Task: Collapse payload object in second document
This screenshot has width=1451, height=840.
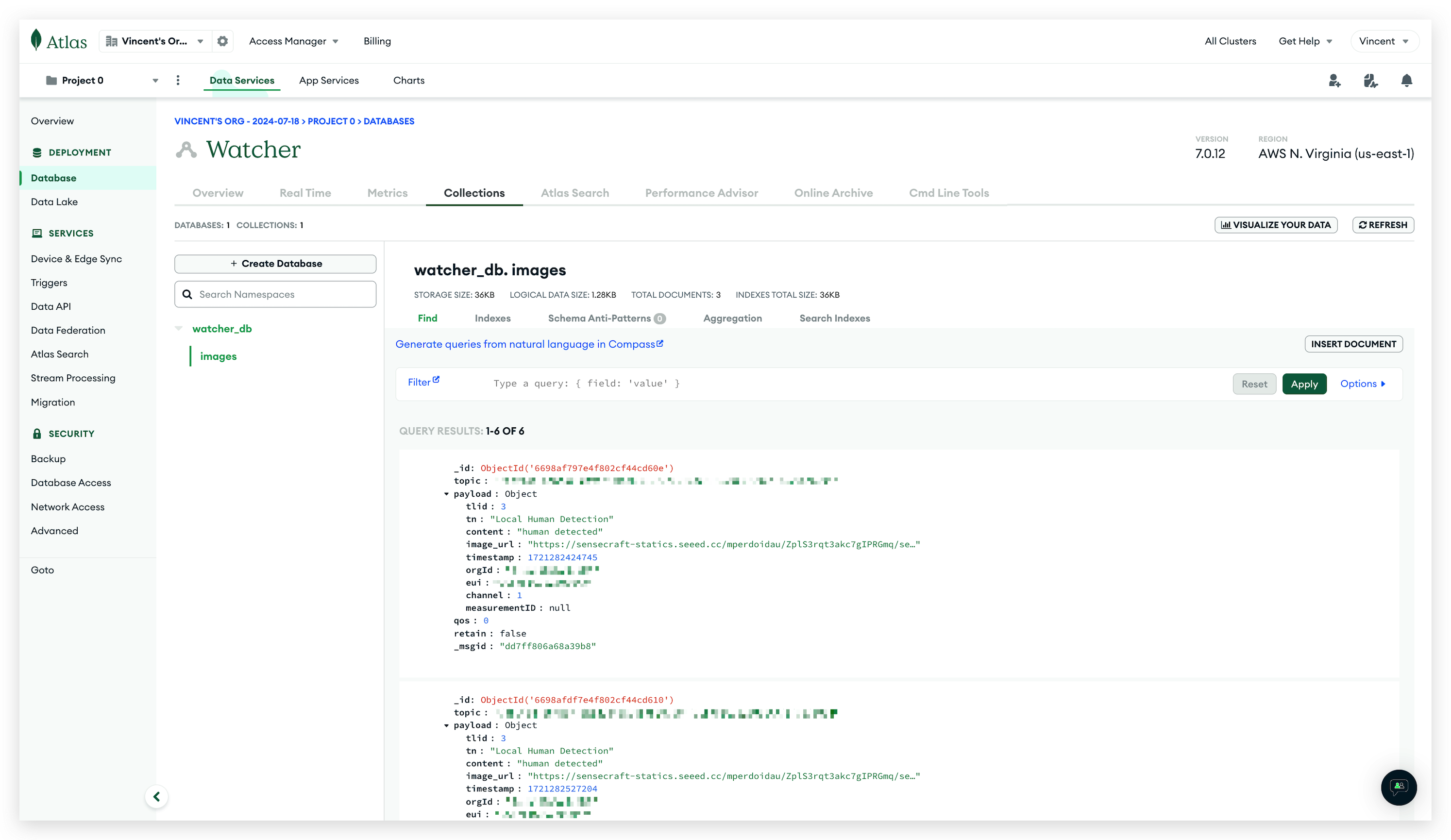Action: (x=446, y=725)
